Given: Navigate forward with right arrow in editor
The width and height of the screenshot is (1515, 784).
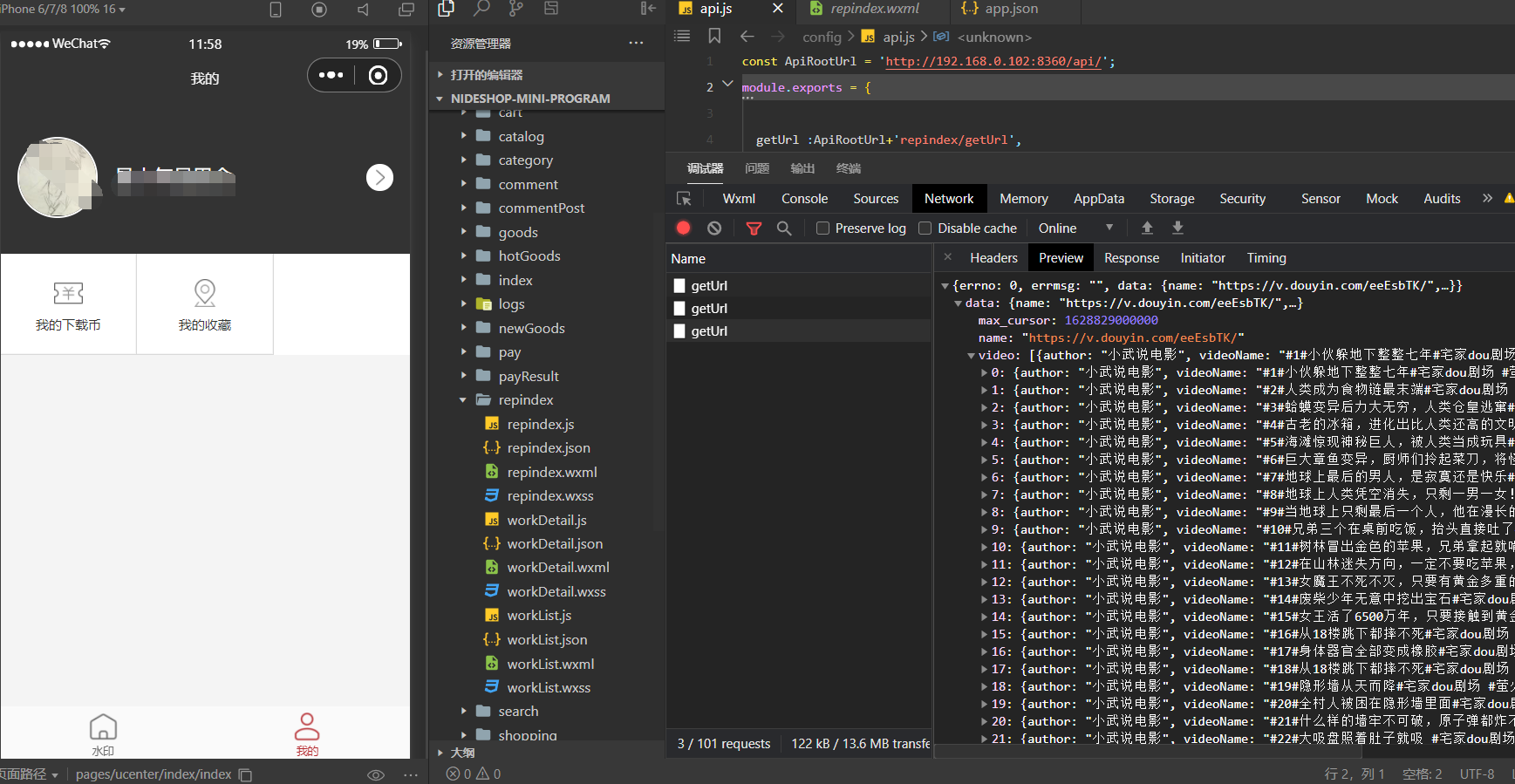Looking at the screenshot, I should [x=777, y=36].
